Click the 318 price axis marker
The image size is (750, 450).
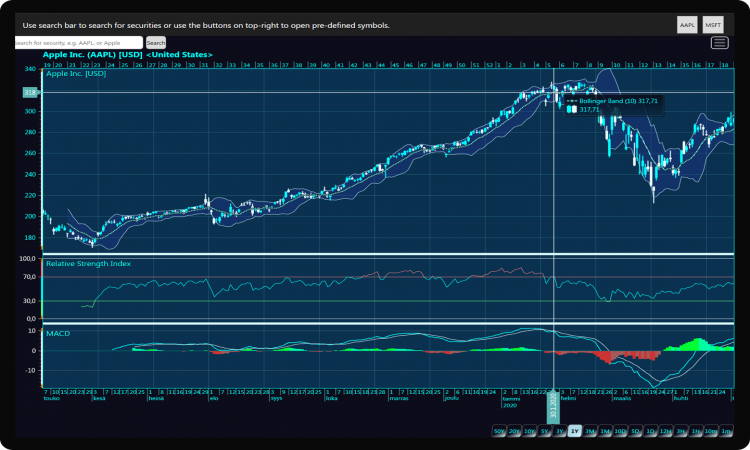coord(30,92)
